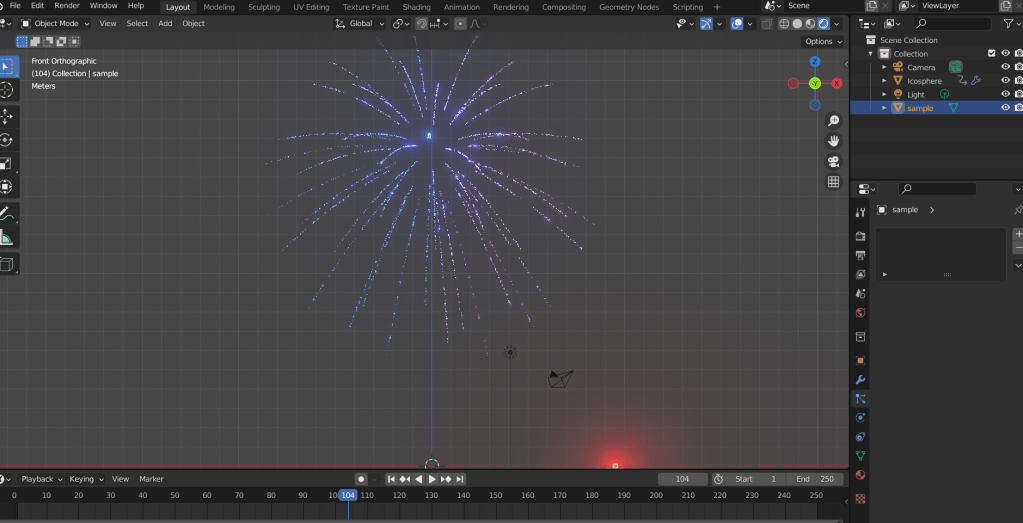Select the Add Cube tool

point(7,264)
